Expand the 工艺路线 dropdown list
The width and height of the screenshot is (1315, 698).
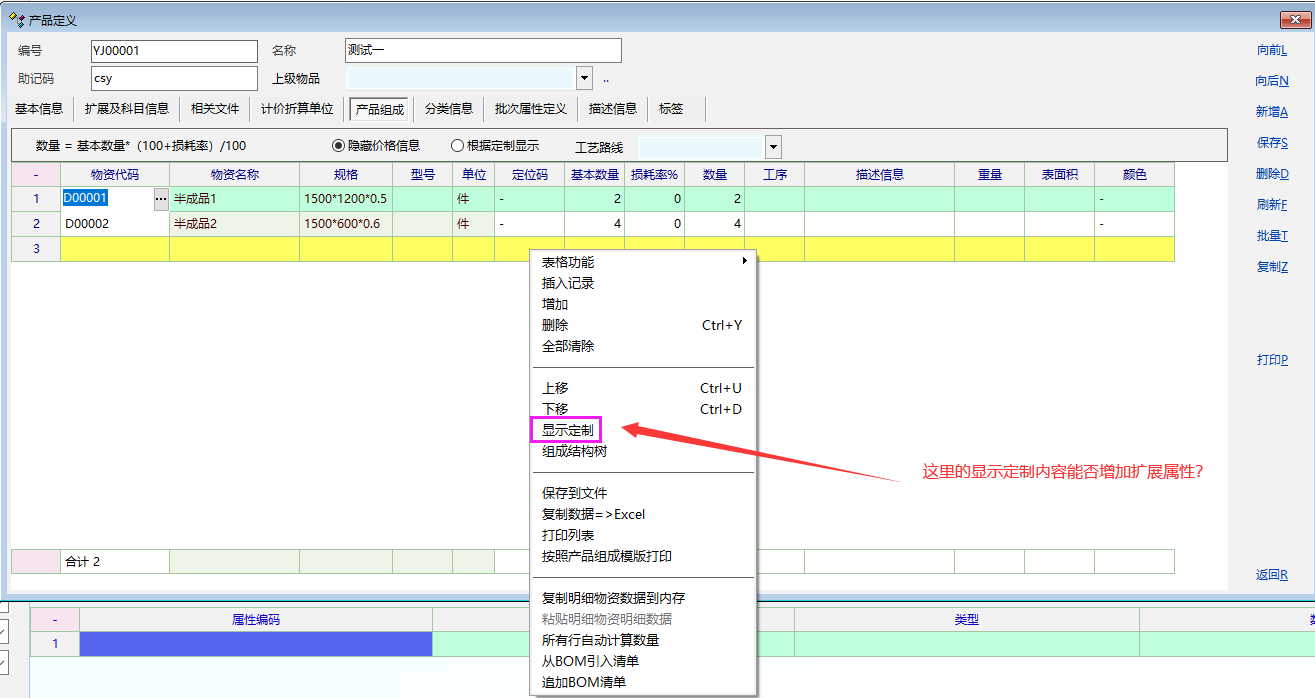tap(773, 147)
